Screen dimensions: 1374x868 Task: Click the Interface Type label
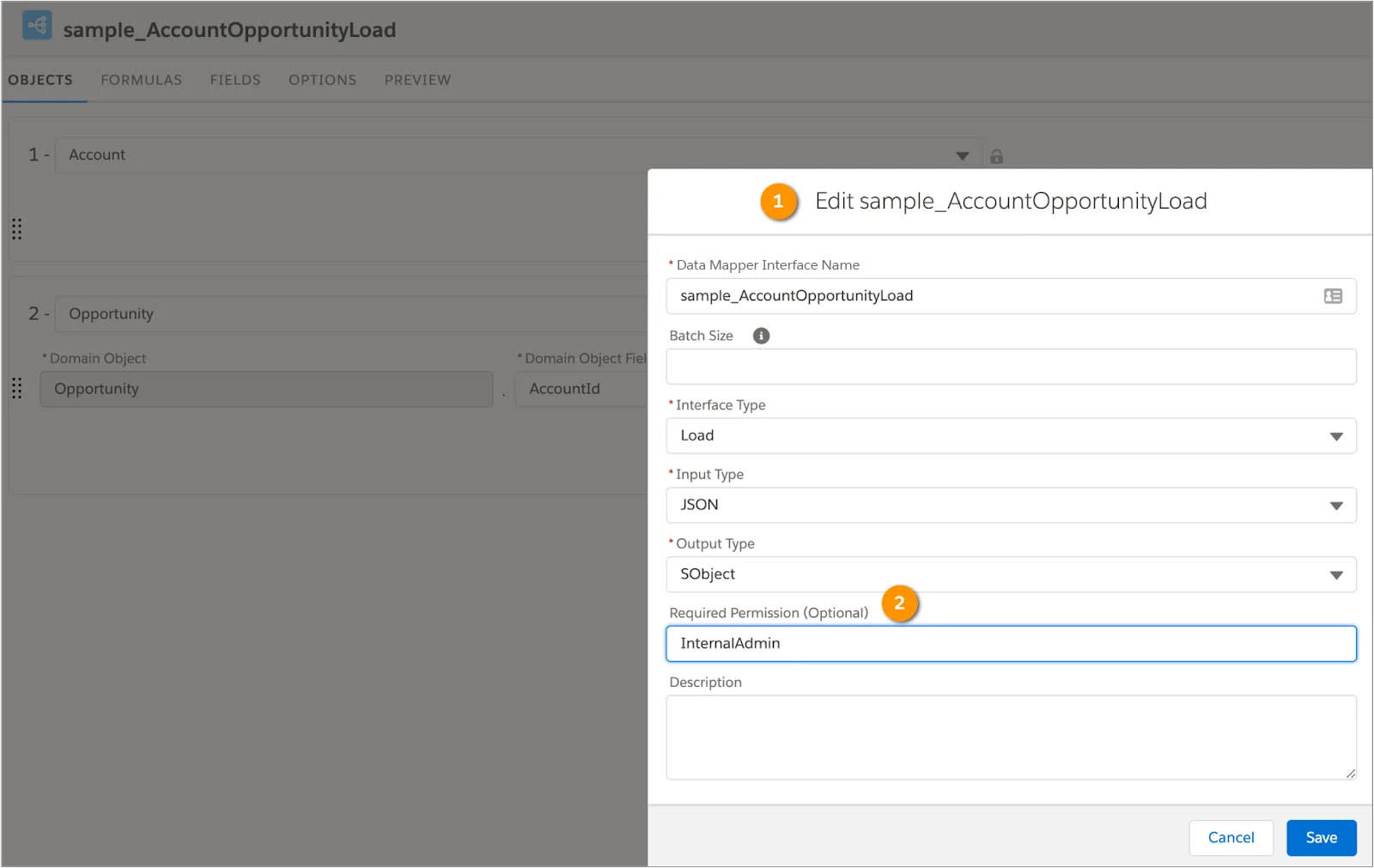click(720, 405)
